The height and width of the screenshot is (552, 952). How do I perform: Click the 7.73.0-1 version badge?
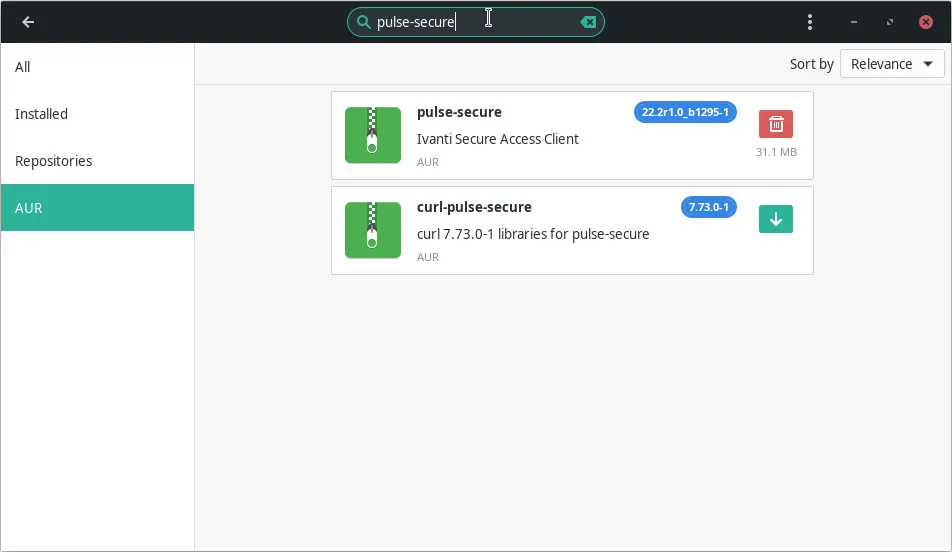(709, 207)
